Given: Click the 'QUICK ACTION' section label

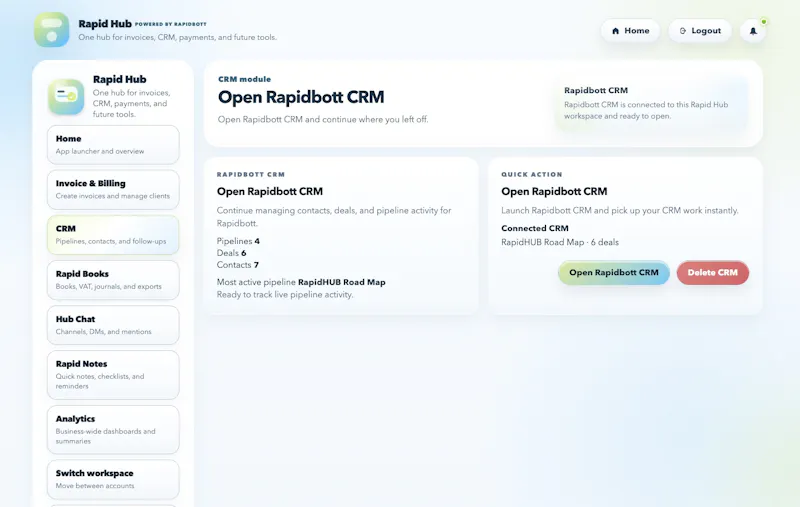Looking at the screenshot, I should coord(532,174).
